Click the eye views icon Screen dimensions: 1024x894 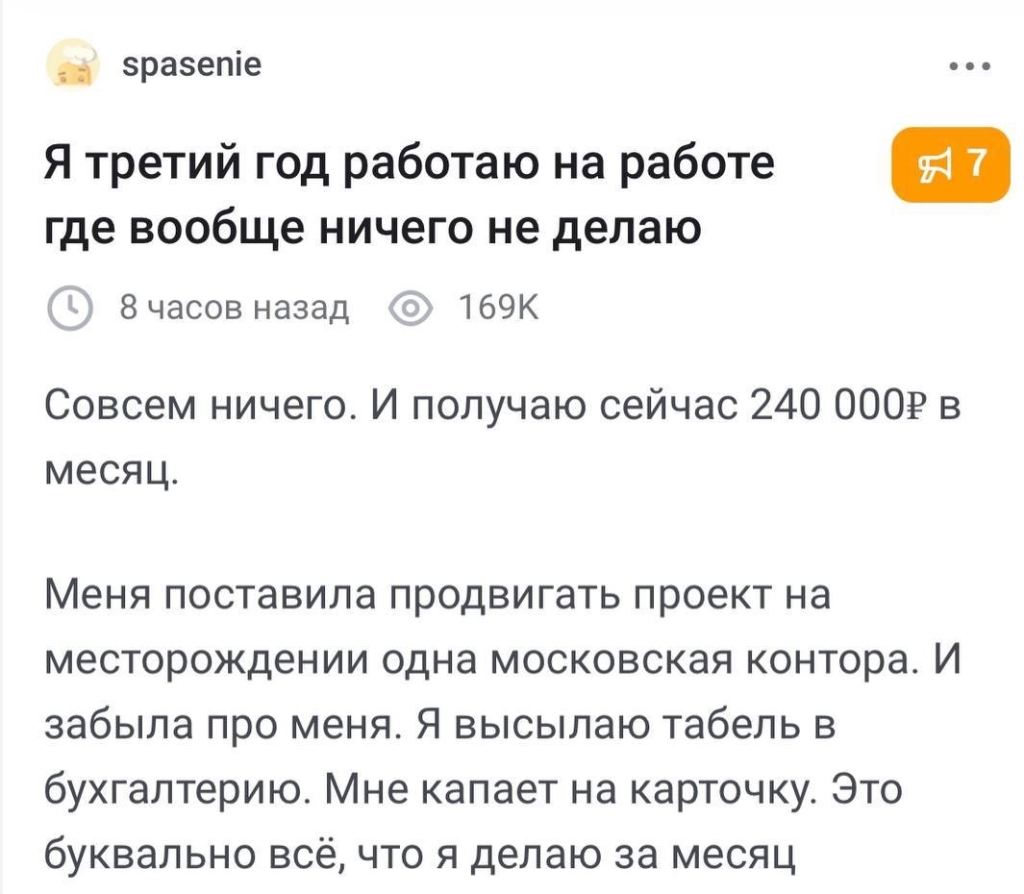click(410, 308)
